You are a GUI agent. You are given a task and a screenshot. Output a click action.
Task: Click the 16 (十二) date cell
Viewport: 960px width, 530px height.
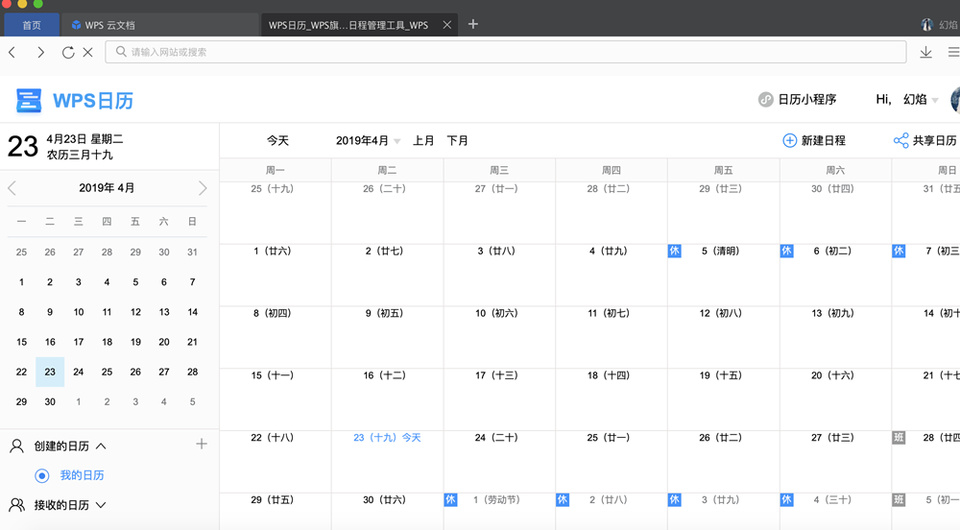(x=387, y=399)
